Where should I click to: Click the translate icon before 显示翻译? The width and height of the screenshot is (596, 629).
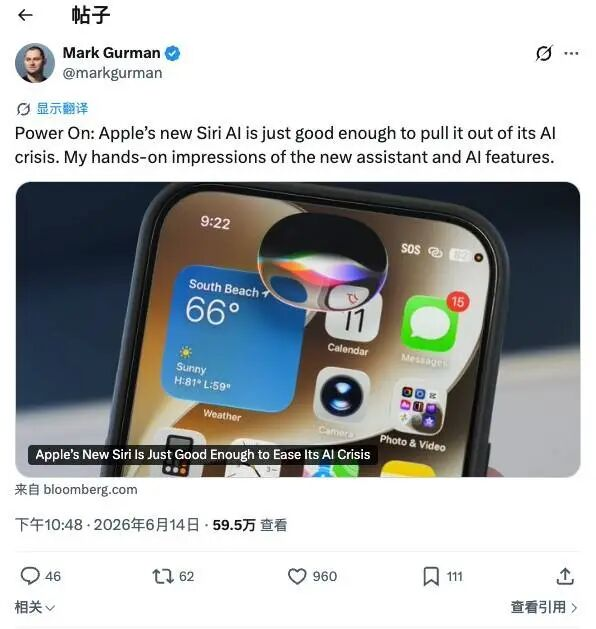[23, 109]
